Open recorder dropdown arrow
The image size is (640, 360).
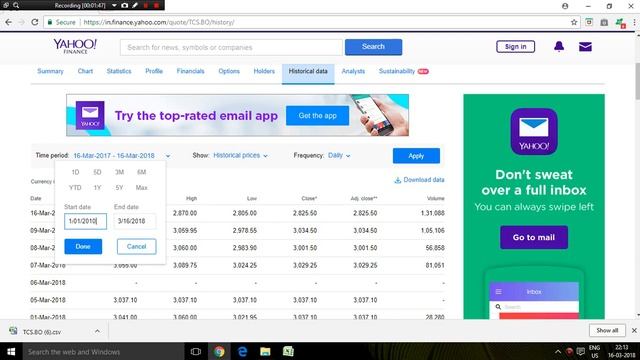click(x=114, y=5)
